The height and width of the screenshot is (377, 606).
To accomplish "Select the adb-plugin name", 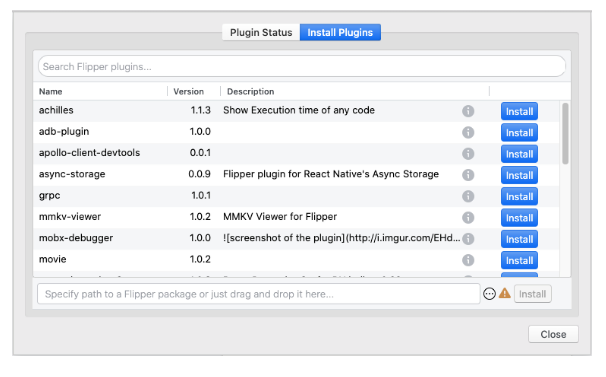I will pos(64,131).
